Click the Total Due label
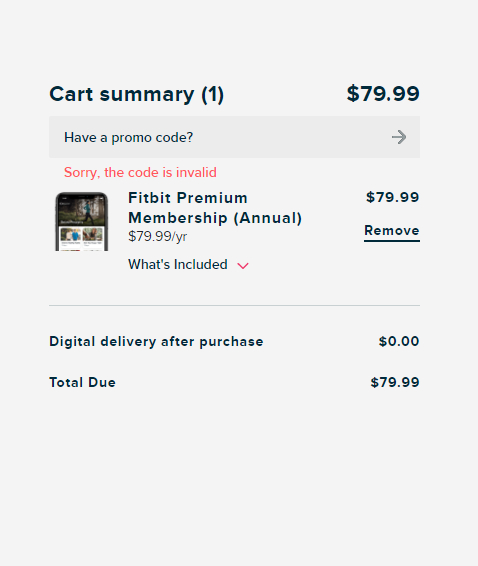The width and height of the screenshot is (478, 566). point(82,383)
